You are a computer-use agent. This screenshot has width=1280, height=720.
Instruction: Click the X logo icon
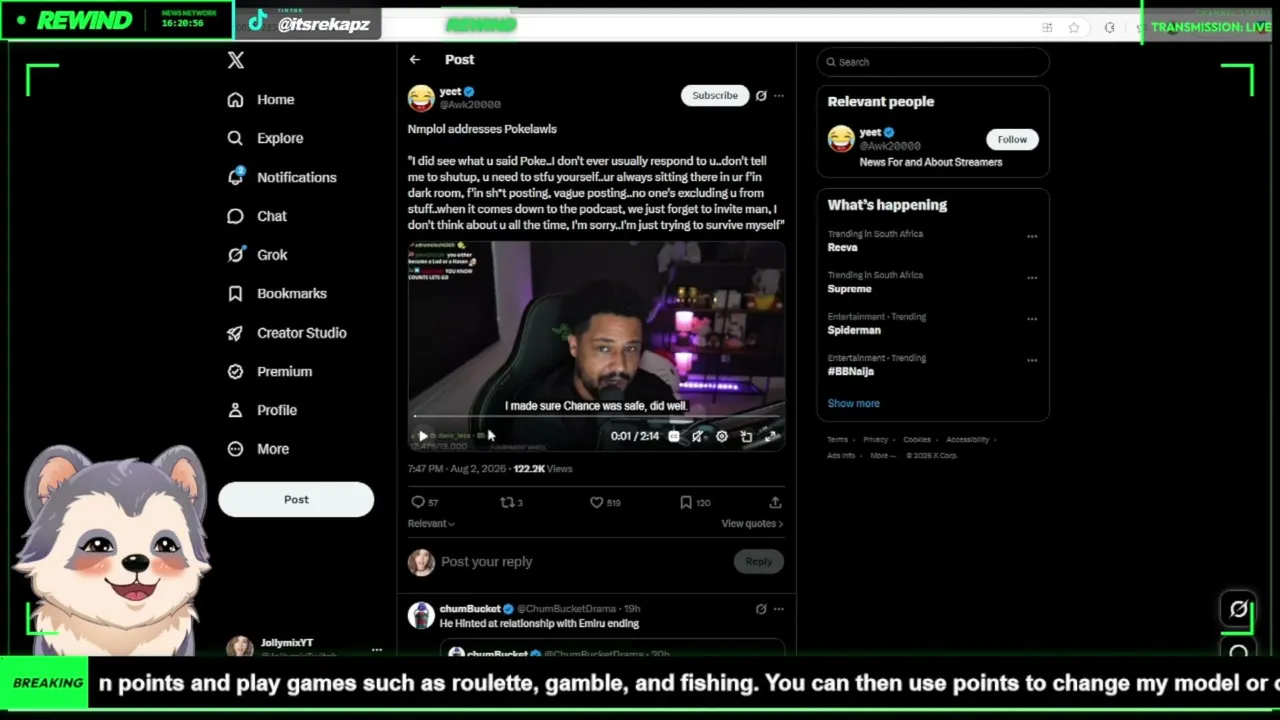tap(236, 60)
